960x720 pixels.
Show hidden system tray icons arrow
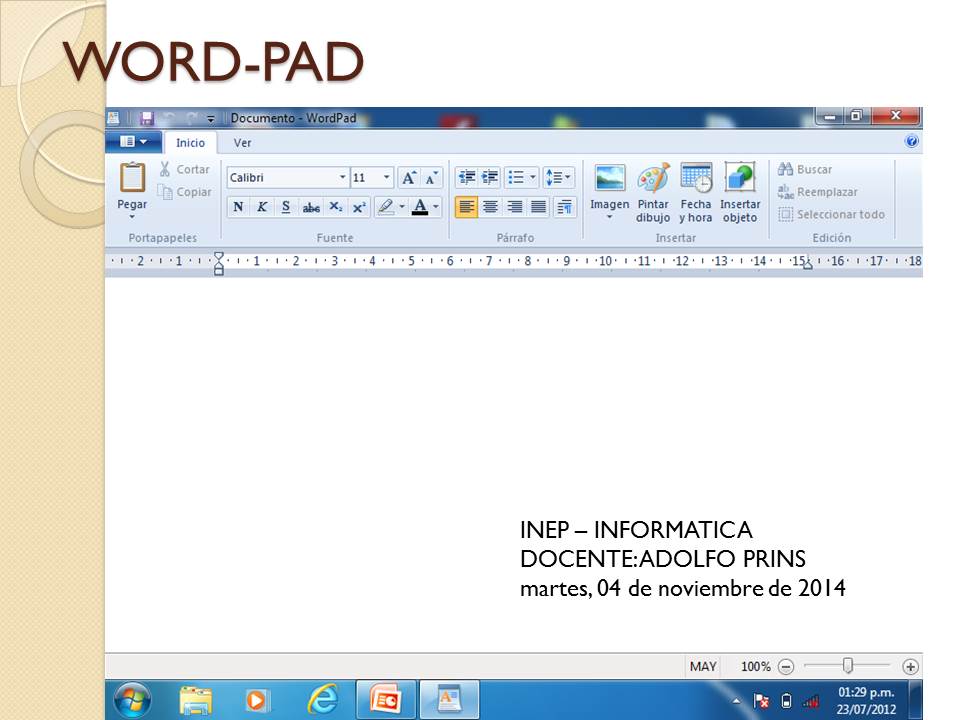[737, 701]
